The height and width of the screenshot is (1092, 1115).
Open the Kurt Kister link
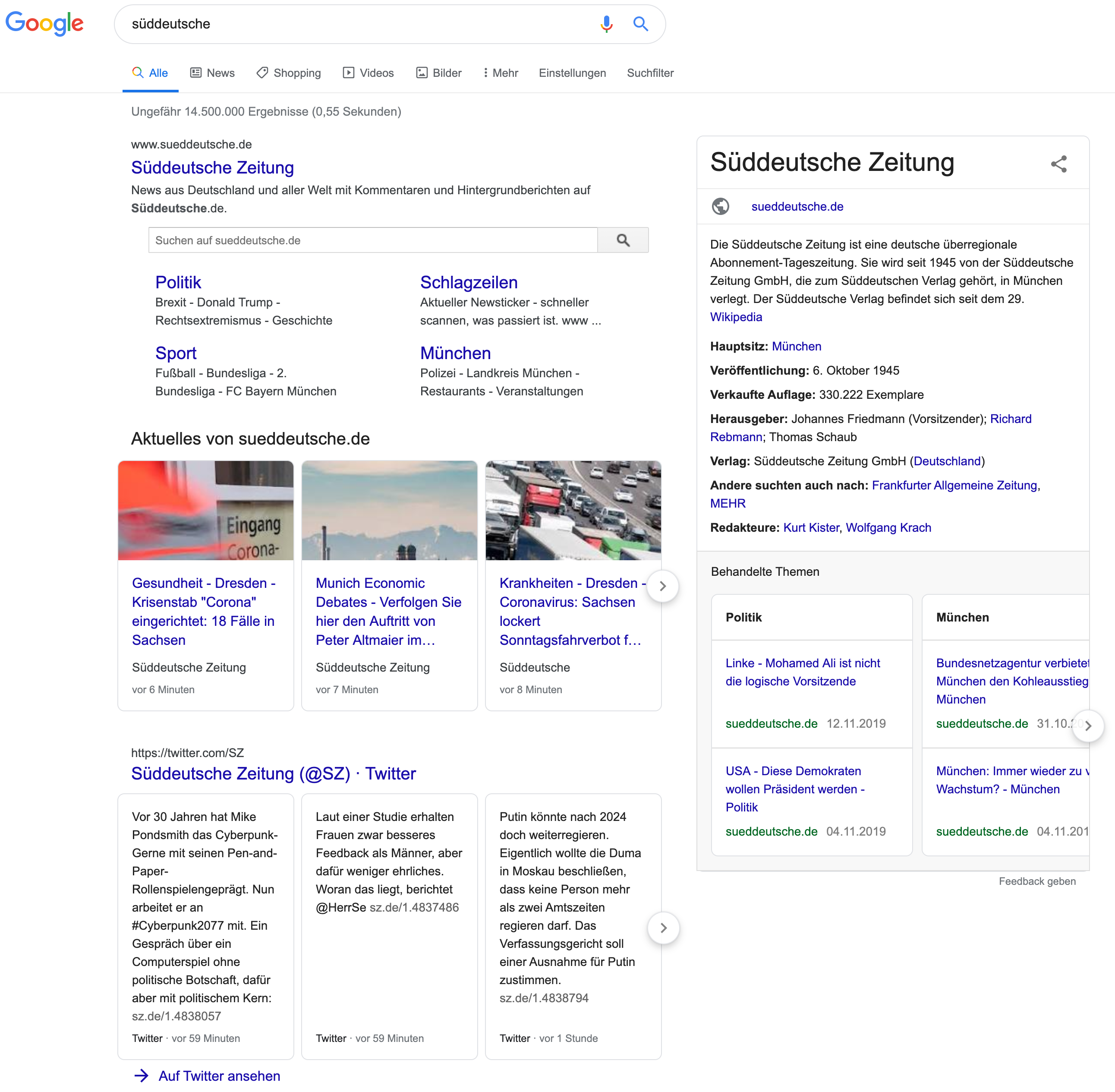pyautogui.click(x=811, y=527)
